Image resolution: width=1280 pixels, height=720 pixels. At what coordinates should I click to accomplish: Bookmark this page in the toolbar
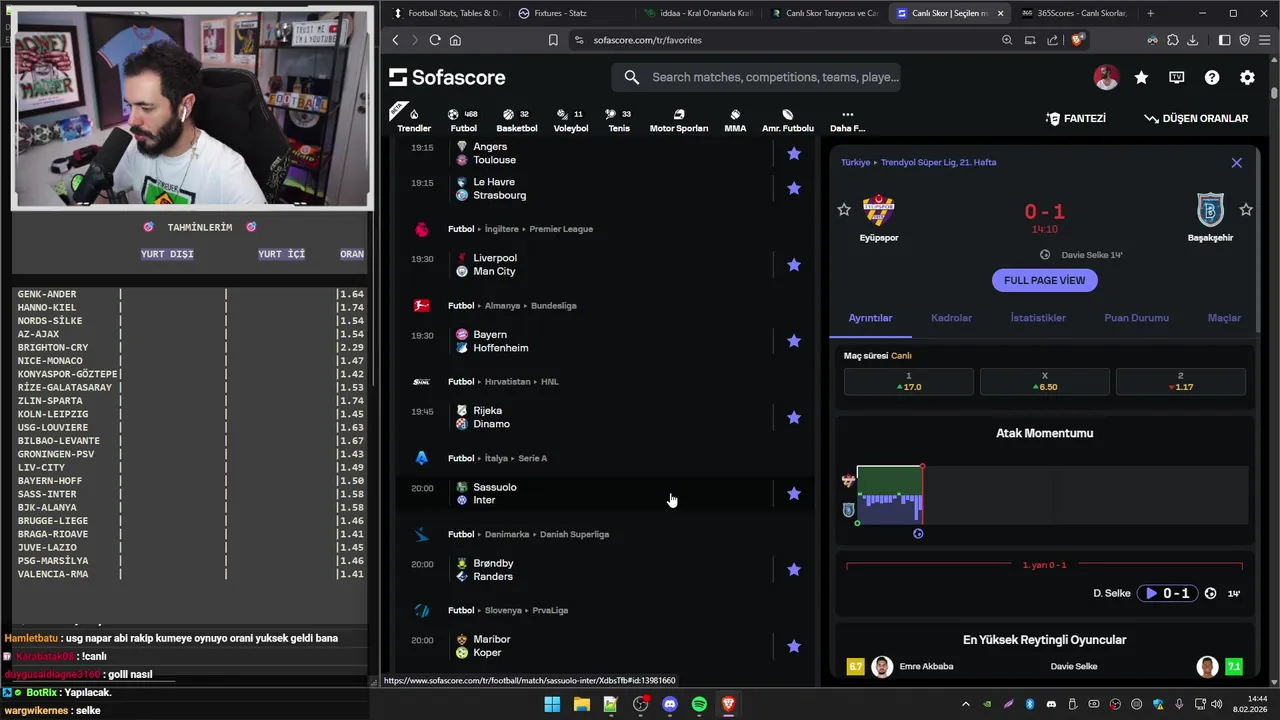(553, 40)
